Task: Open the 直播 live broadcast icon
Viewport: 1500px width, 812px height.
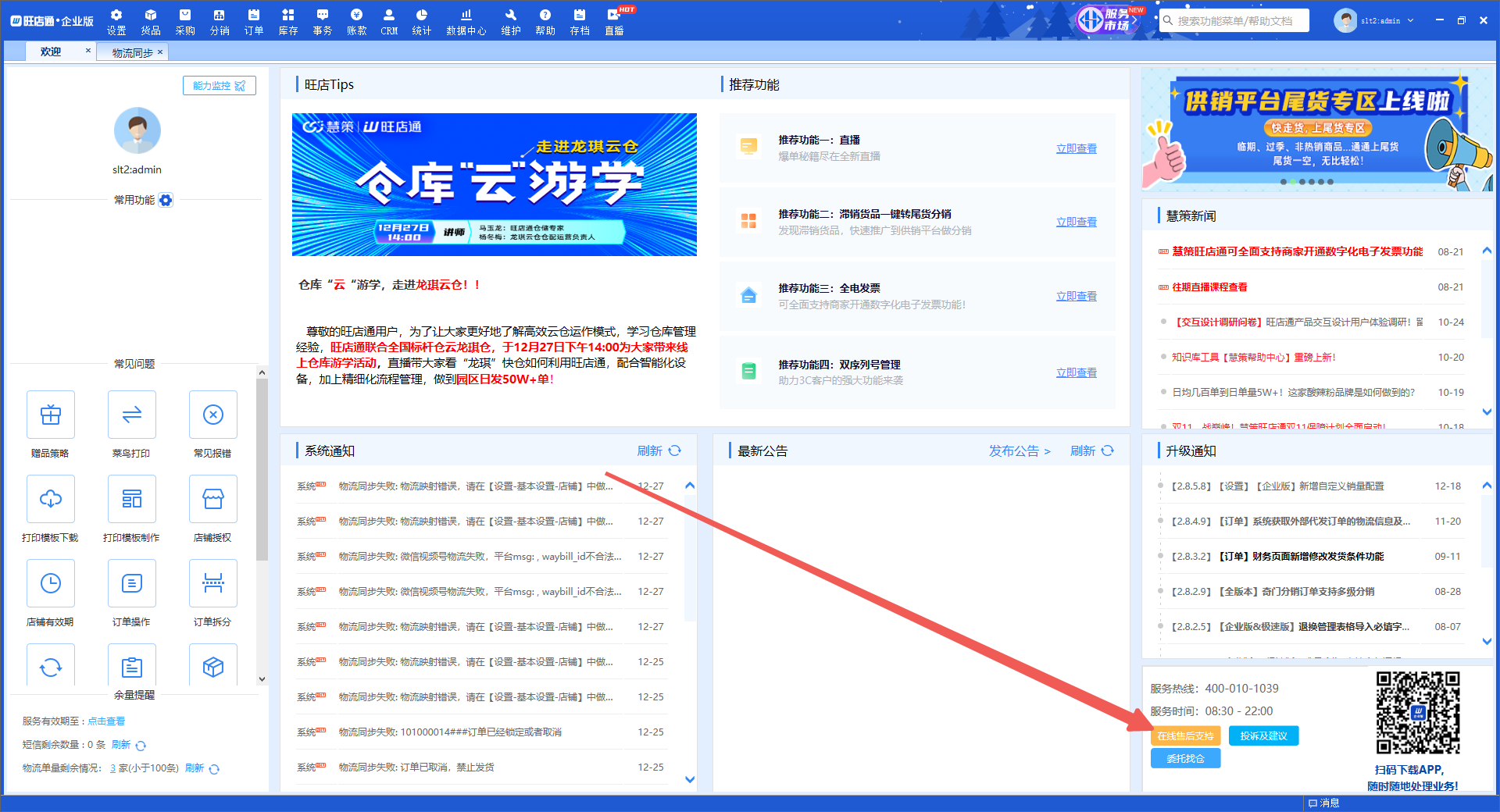Action: 615,22
